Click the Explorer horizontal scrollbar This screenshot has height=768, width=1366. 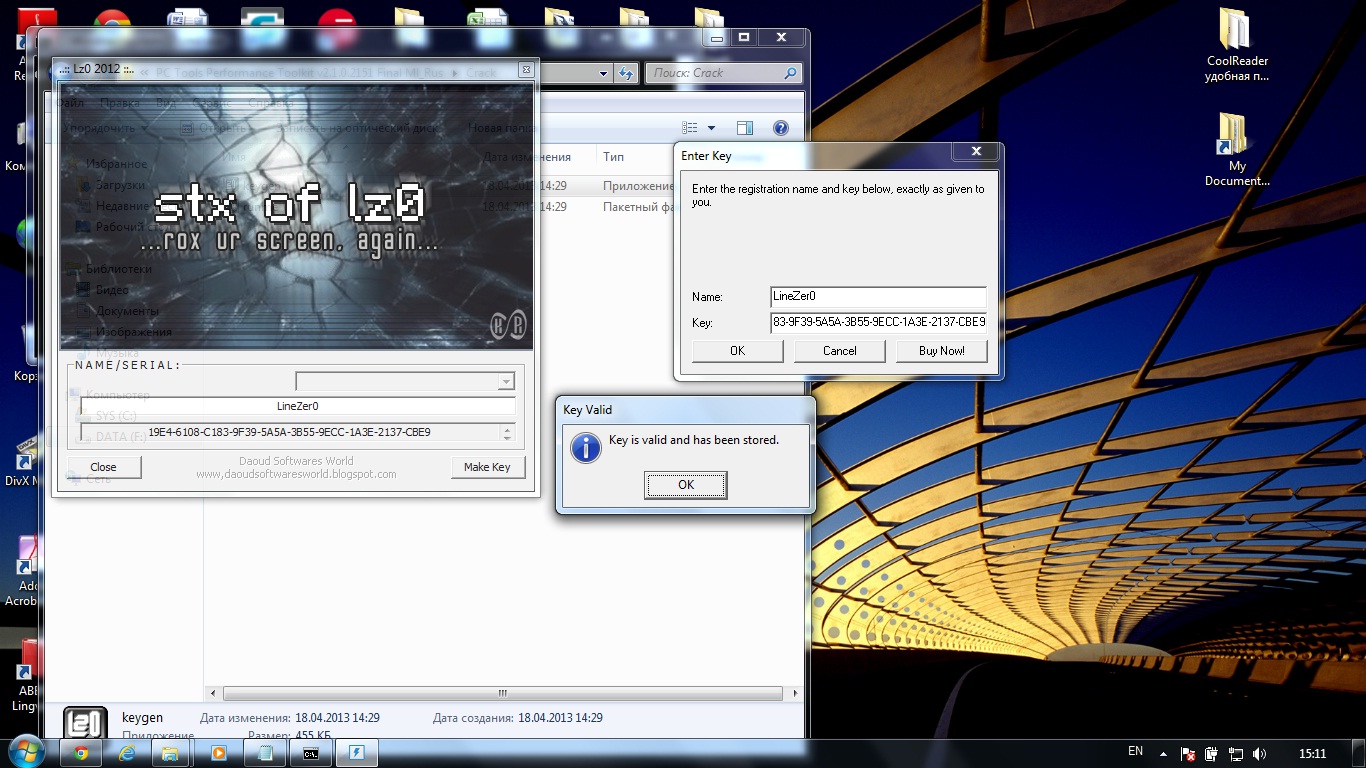[x=503, y=693]
